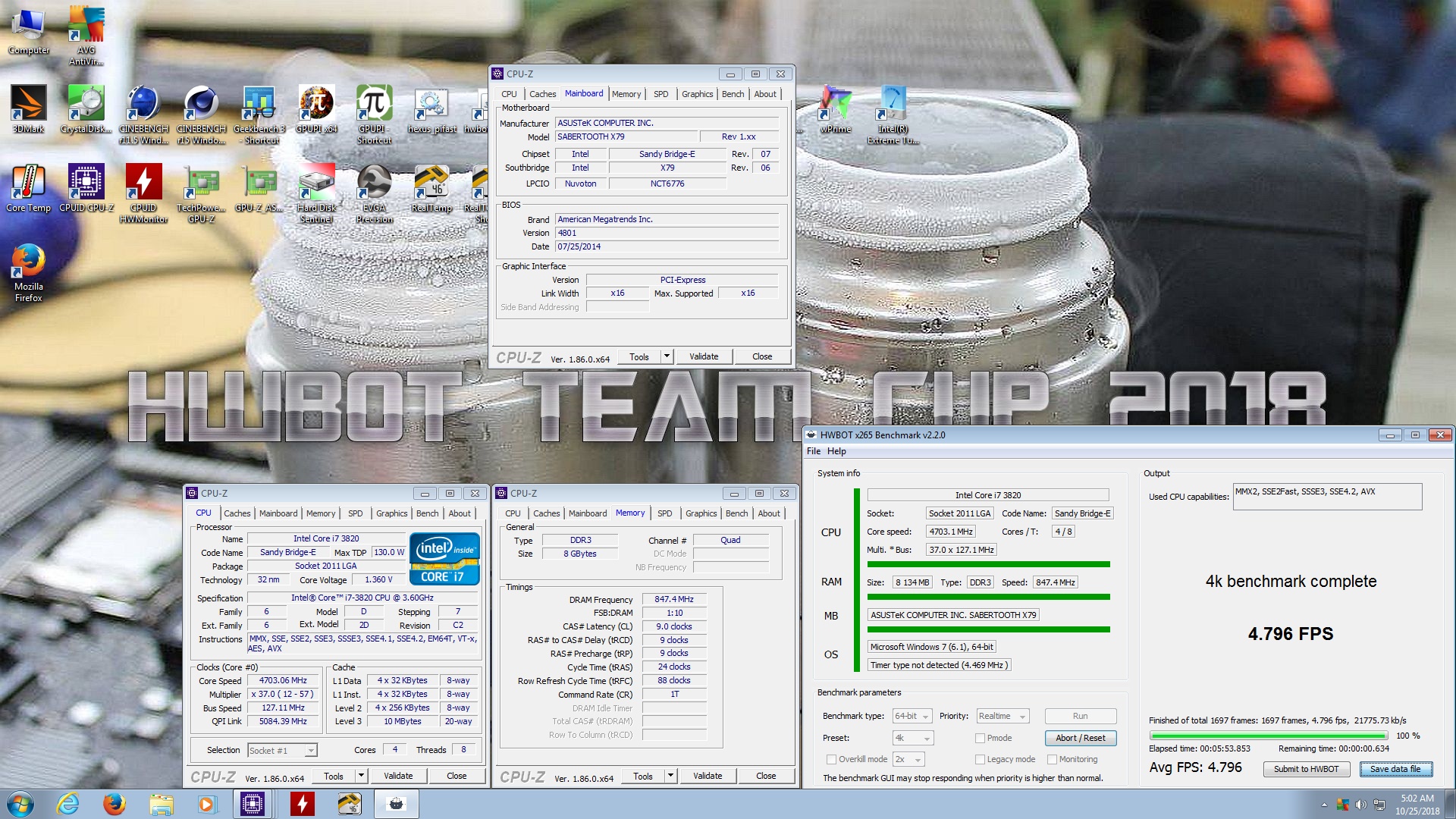Launch wPrime desktop shortcut
This screenshot has width=1456, height=819.
click(835, 108)
